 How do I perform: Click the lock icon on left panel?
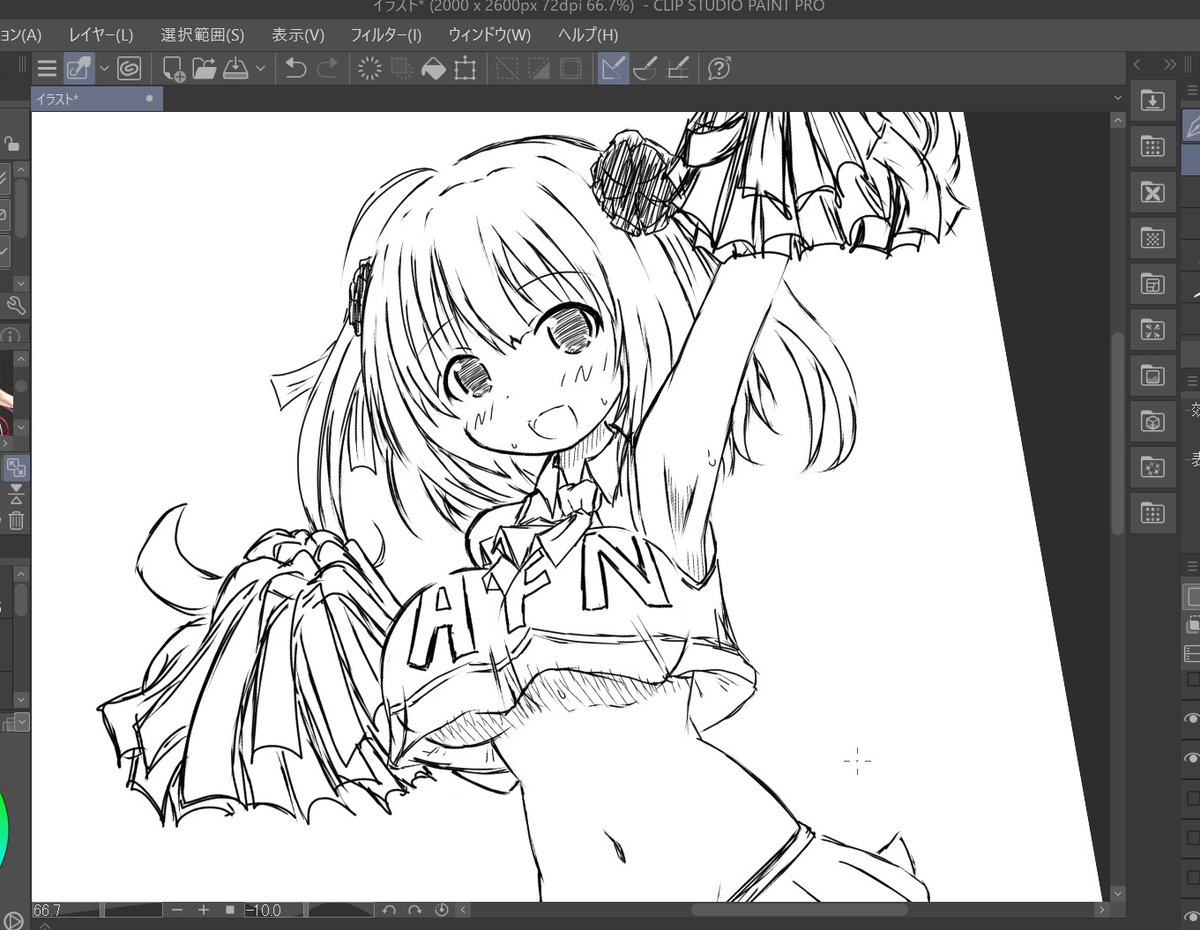[12, 143]
